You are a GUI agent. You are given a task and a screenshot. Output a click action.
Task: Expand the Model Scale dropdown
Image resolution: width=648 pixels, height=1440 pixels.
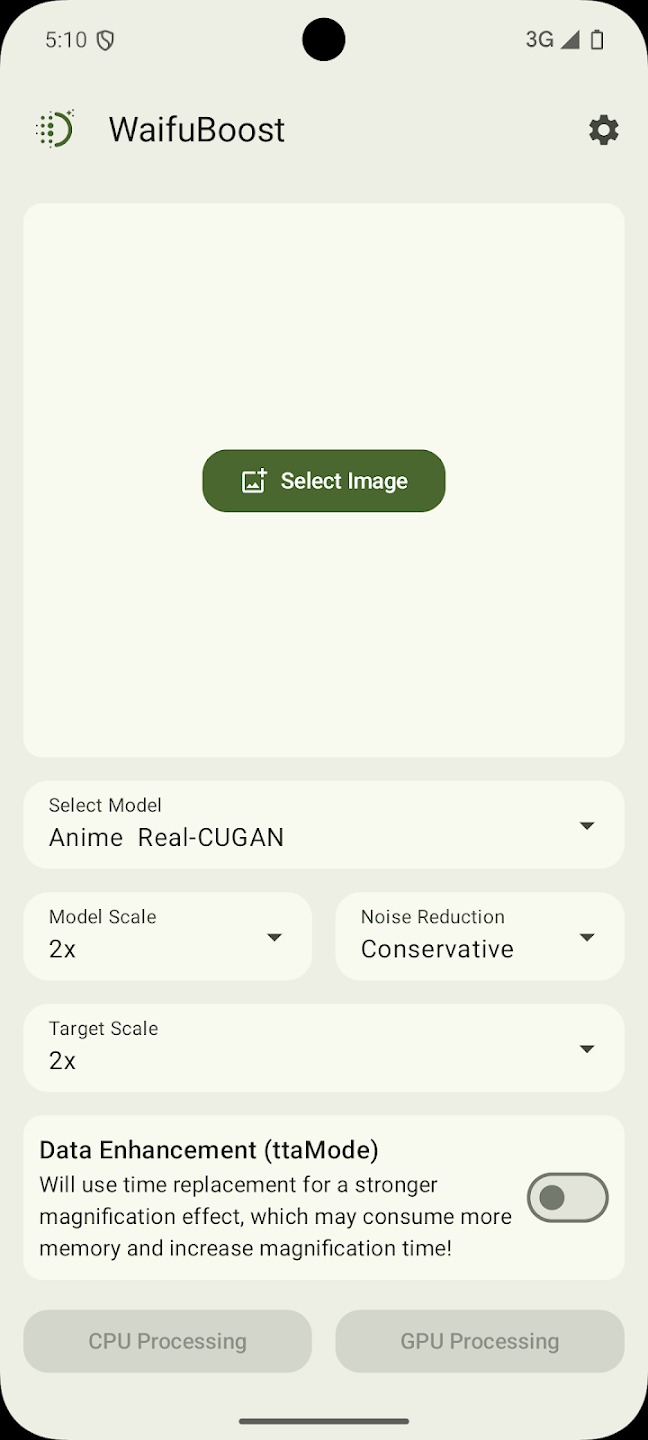pyautogui.click(x=168, y=936)
